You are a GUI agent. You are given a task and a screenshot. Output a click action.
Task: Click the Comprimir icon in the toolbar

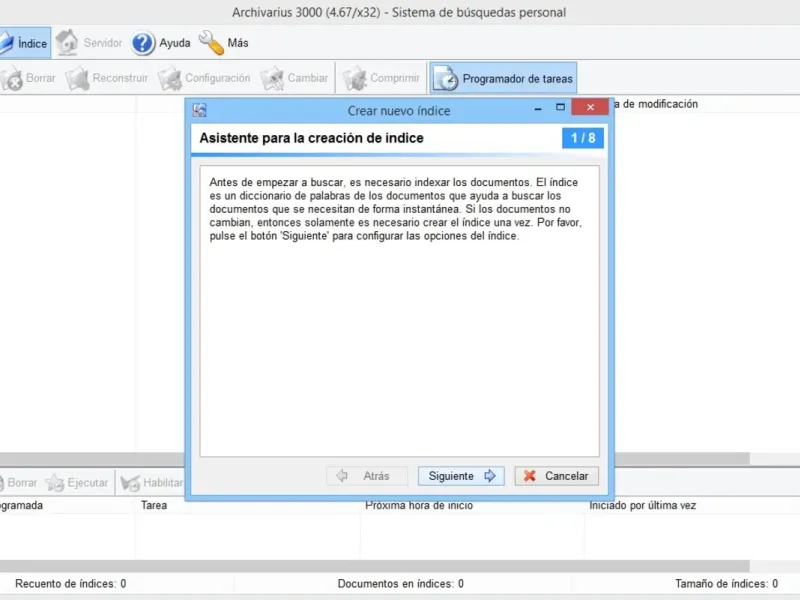[355, 79]
